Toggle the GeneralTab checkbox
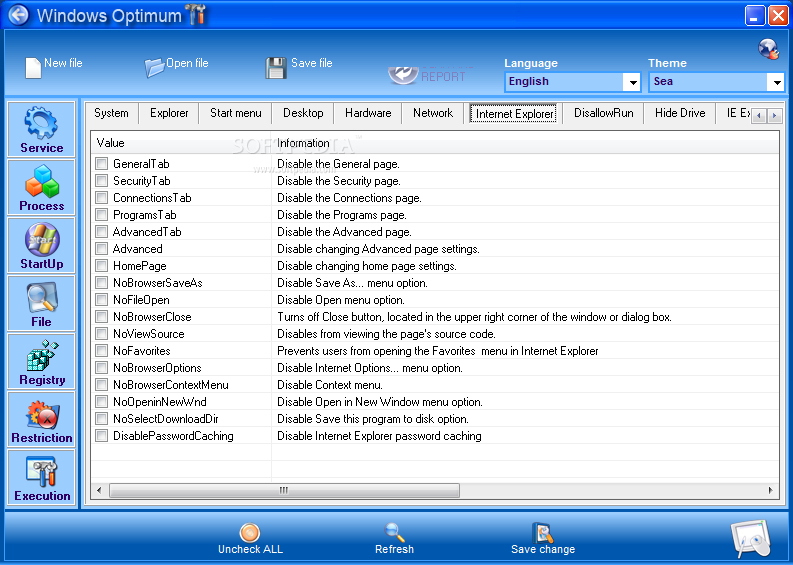Viewport: 793px width, 565px height. point(102,163)
